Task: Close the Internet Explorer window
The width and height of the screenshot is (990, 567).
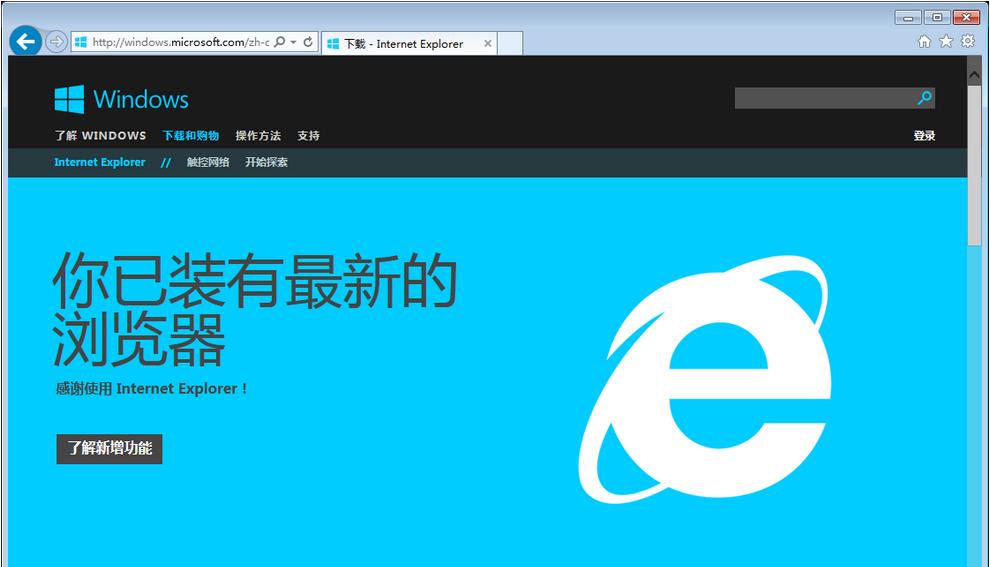Action: point(966,18)
